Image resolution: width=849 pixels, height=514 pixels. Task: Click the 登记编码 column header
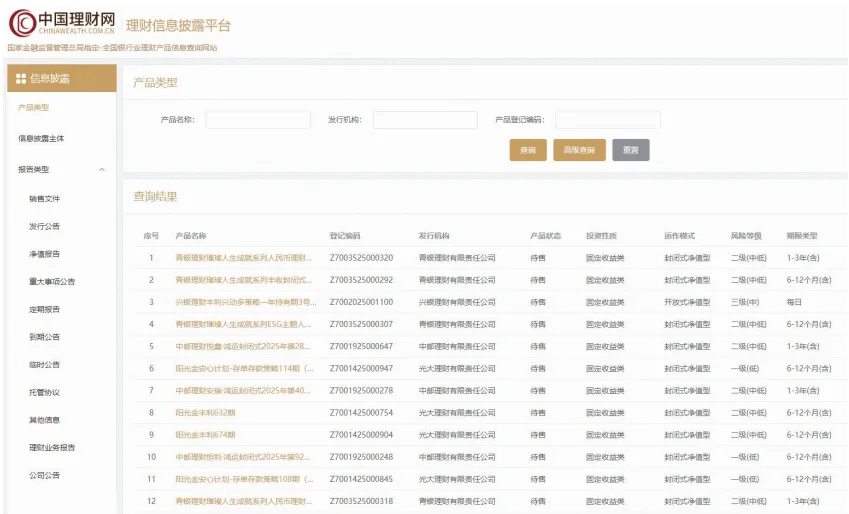click(345, 236)
